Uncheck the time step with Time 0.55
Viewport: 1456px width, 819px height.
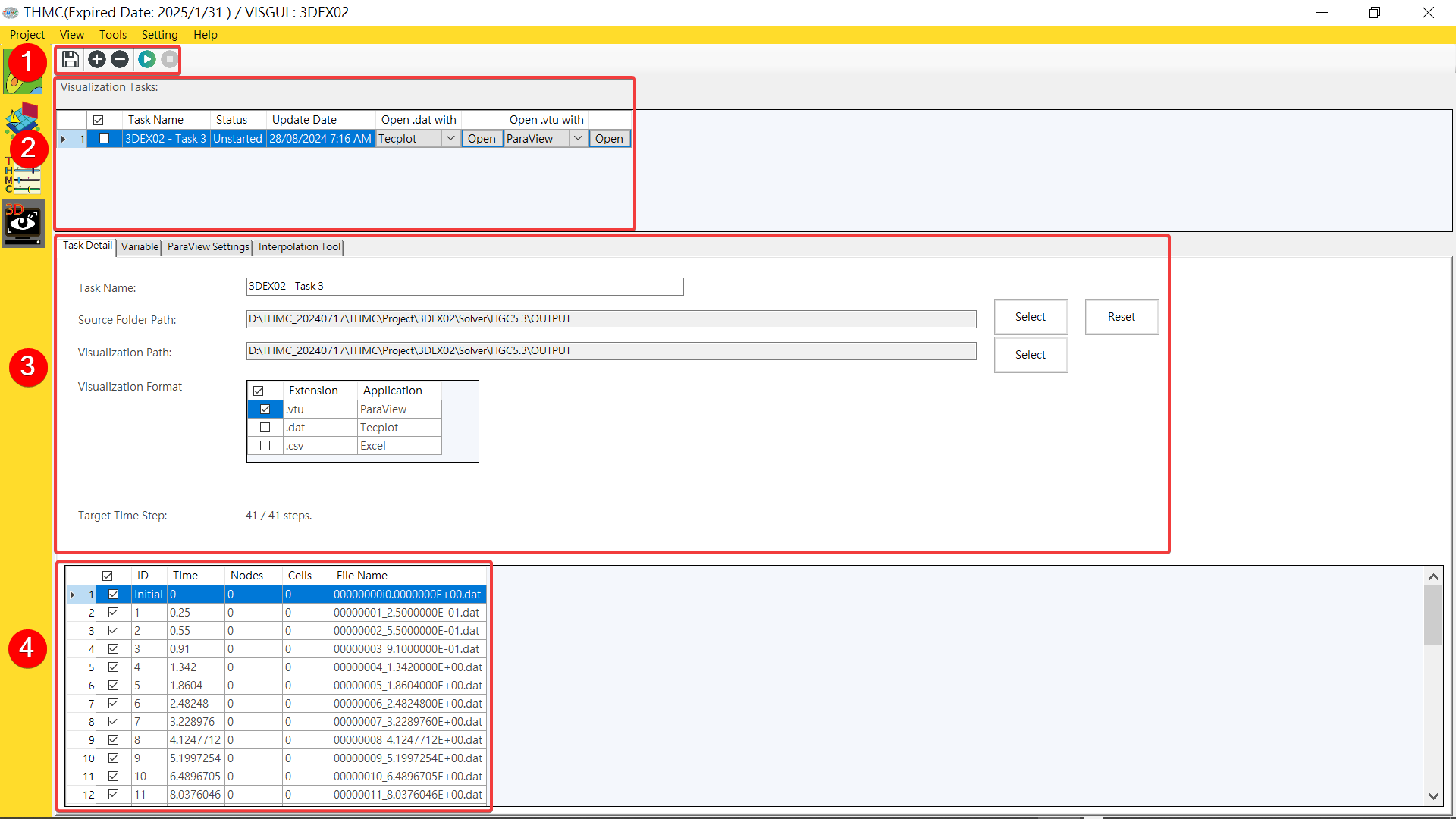point(114,631)
